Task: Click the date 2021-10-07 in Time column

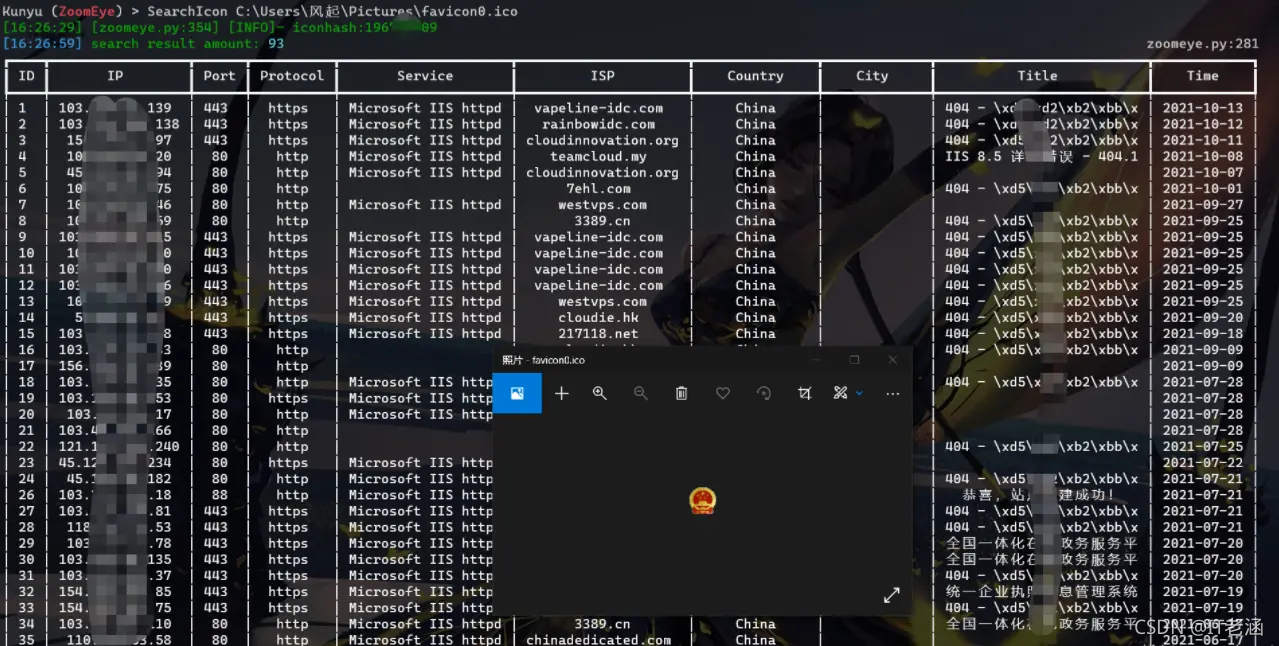Action: tap(1203, 173)
